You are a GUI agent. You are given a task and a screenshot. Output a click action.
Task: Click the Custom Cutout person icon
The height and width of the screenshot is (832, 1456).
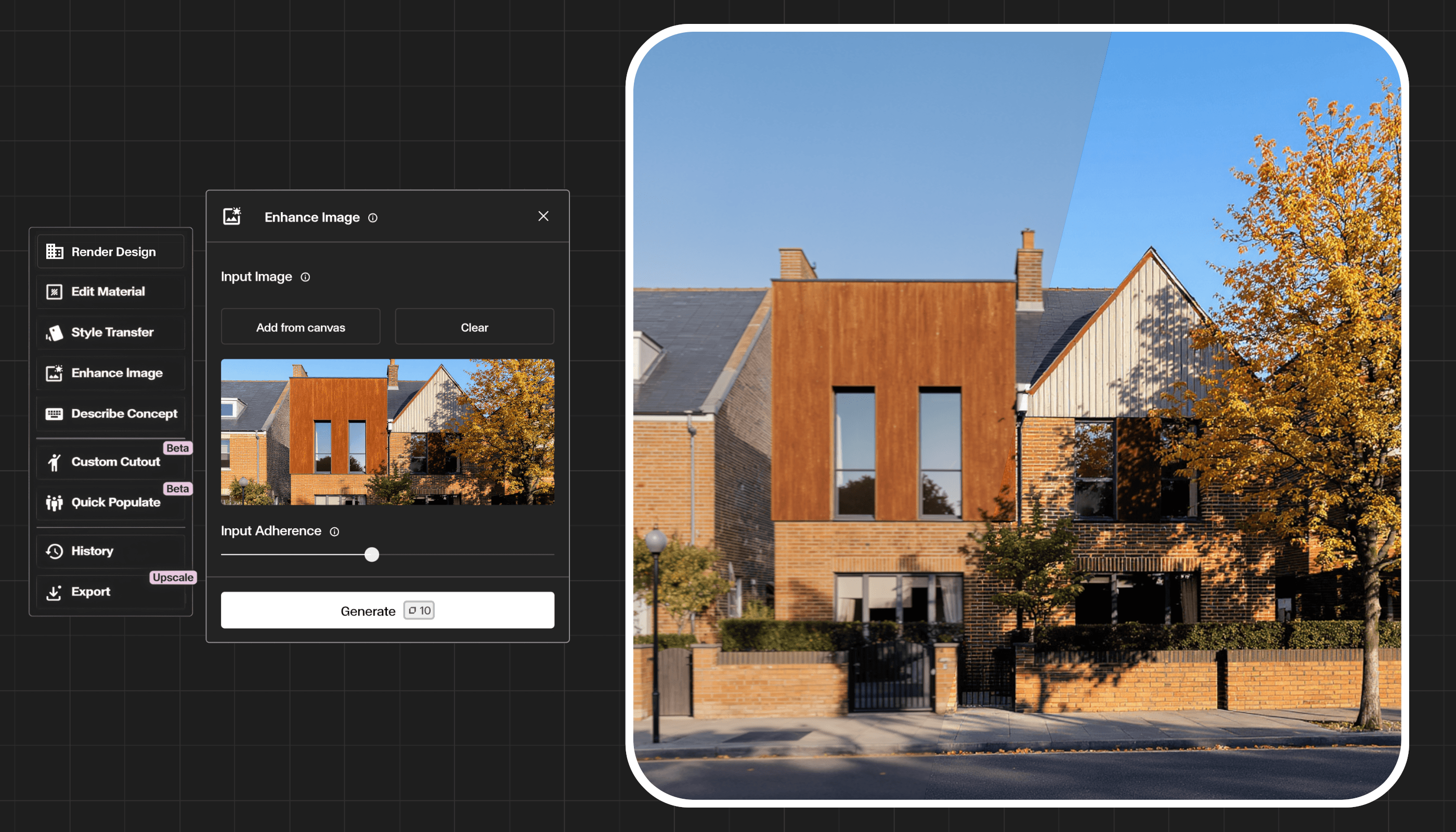(54, 462)
